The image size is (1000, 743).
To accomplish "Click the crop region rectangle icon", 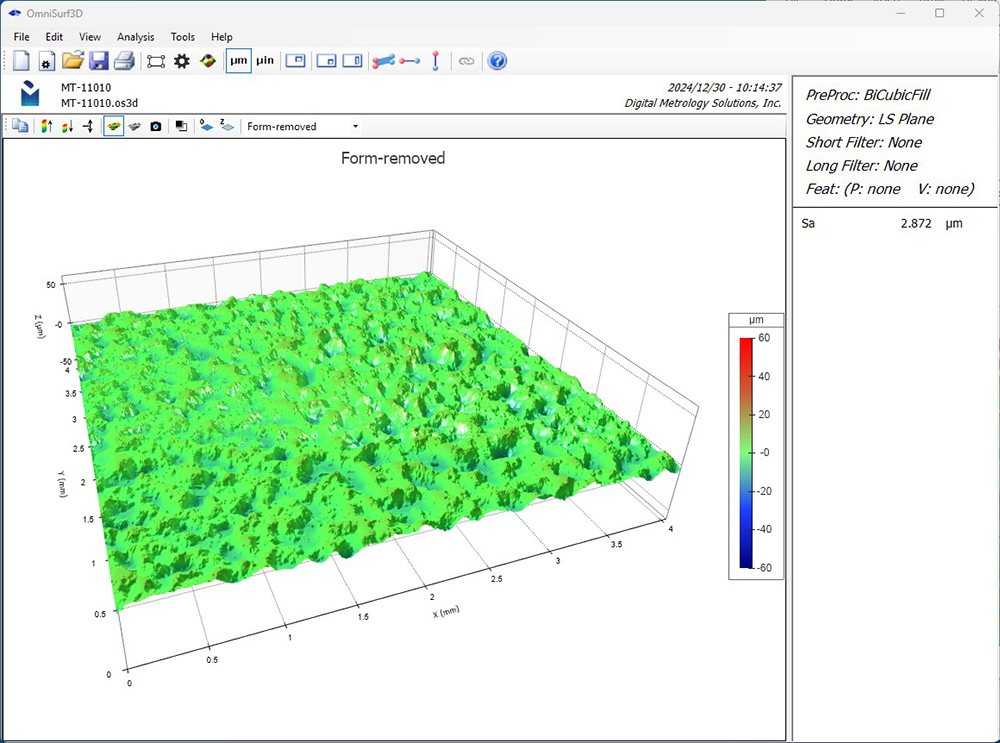I will pos(156,61).
